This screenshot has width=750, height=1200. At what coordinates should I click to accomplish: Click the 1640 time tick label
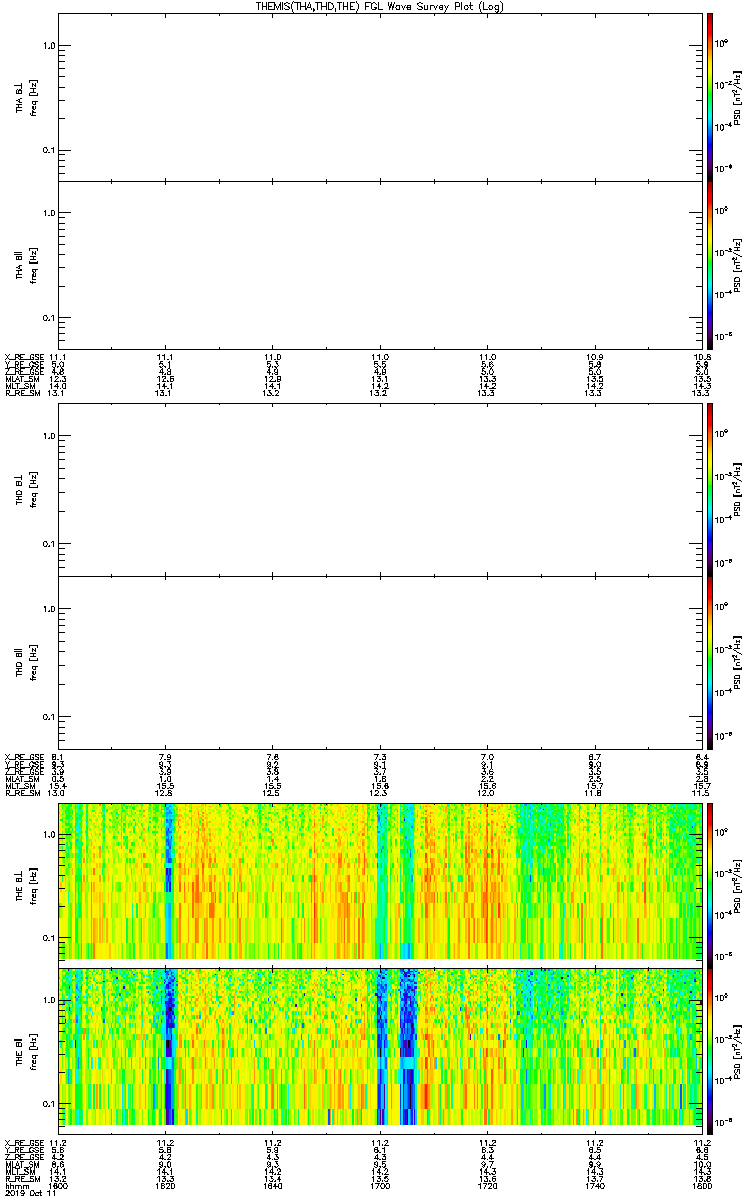click(x=273, y=1185)
